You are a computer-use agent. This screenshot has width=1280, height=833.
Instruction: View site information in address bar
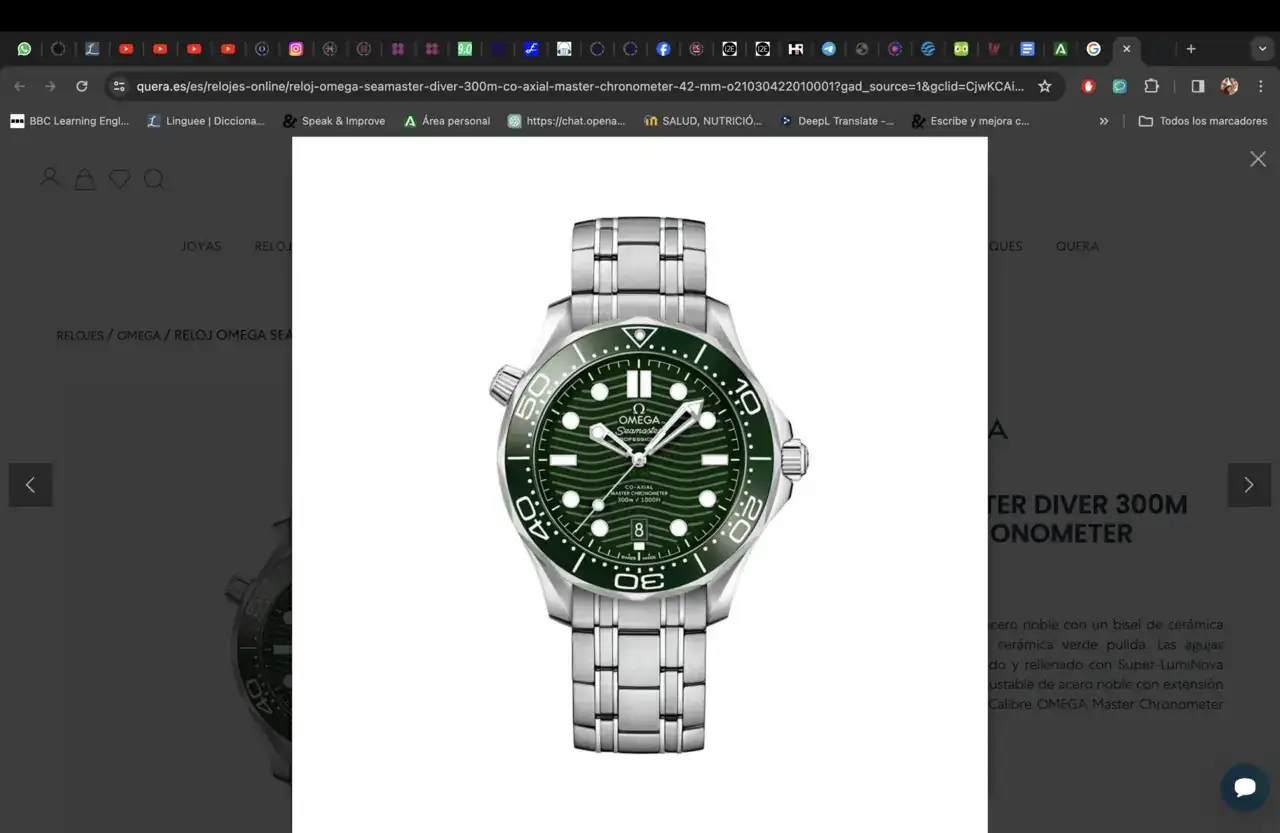tap(119, 86)
